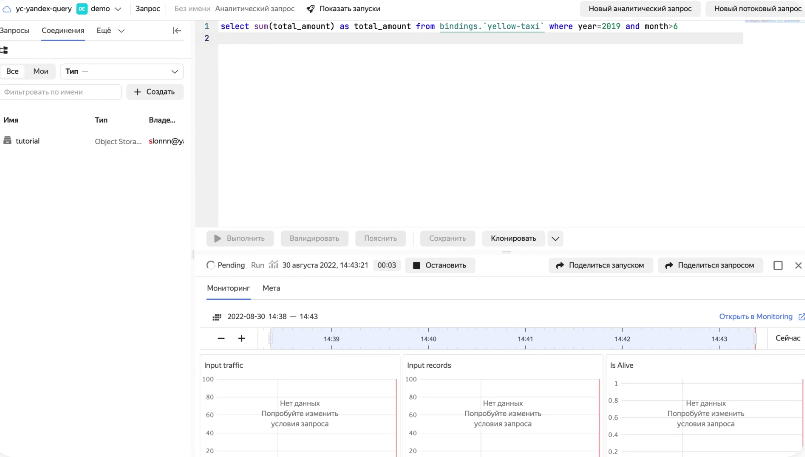
Task: Click the Фильтровать по имени field
Action: pos(60,92)
